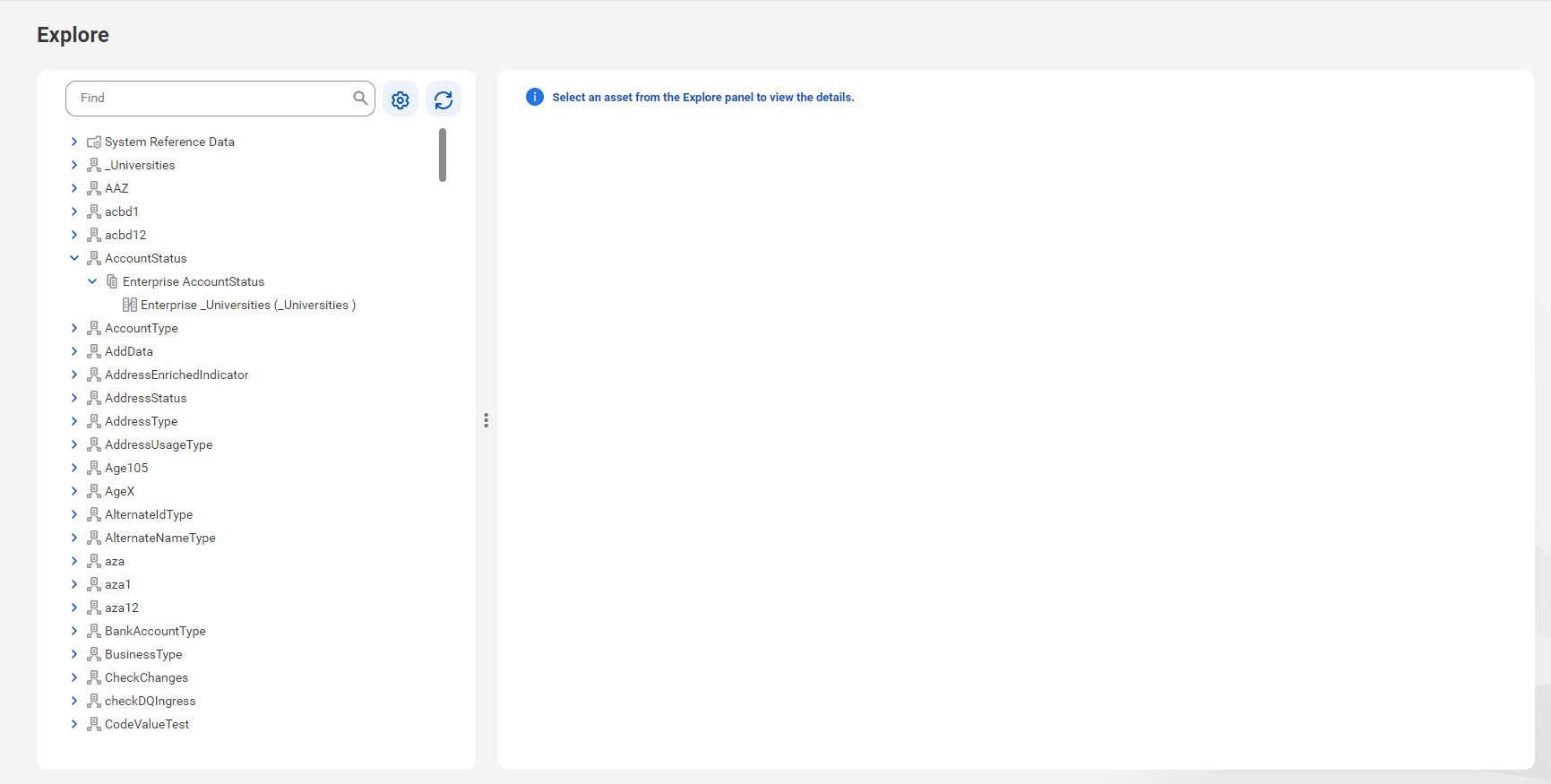Select the acbd12 tree item

[x=125, y=235]
